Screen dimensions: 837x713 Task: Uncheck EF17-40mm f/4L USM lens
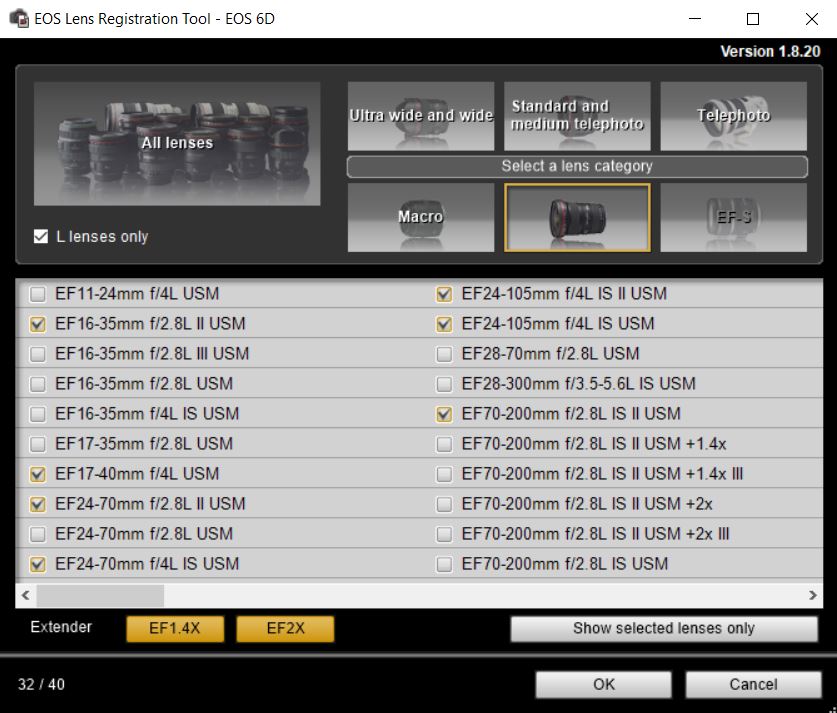pyautogui.click(x=37, y=474)
